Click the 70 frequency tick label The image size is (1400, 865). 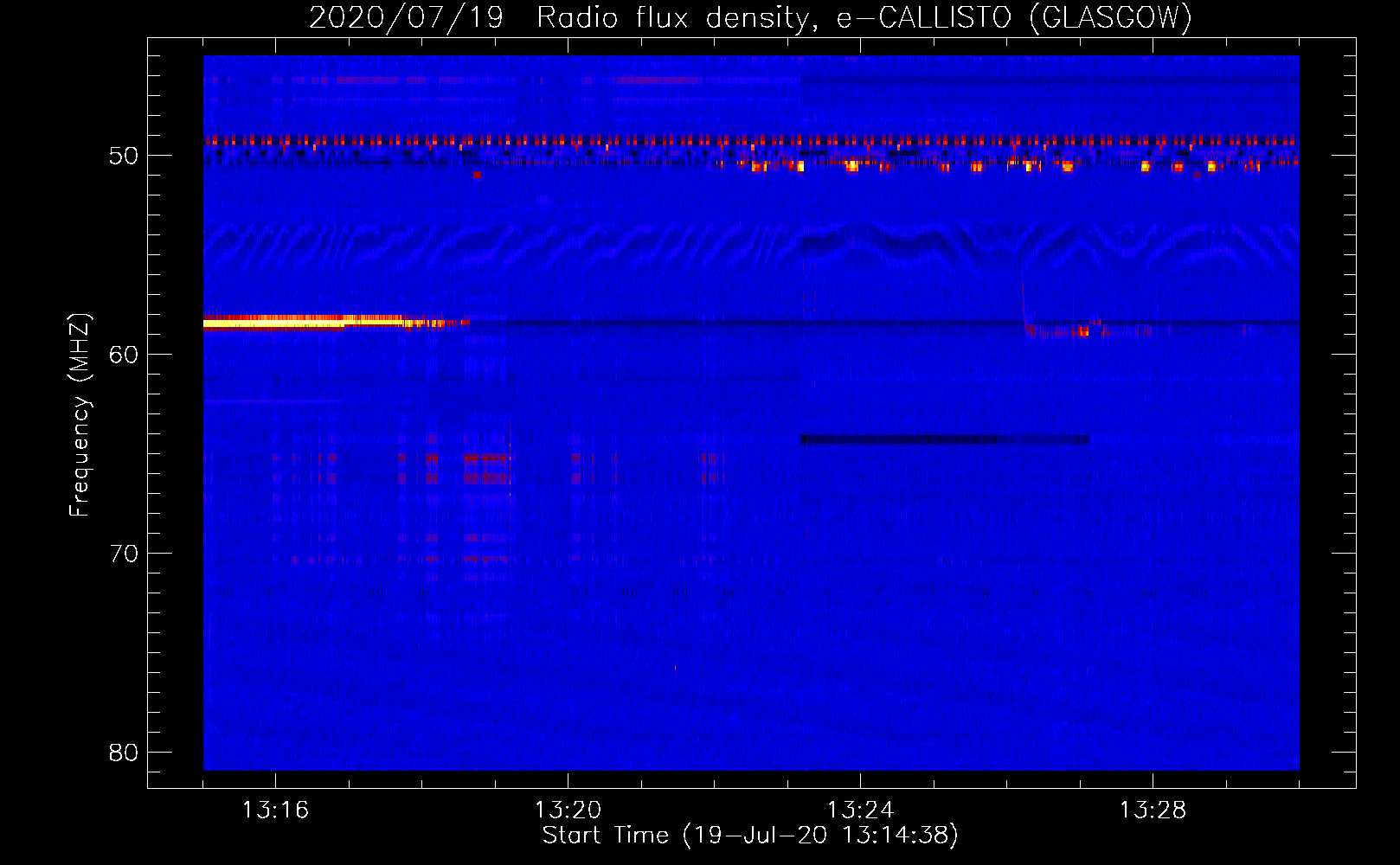coord(124,554)
